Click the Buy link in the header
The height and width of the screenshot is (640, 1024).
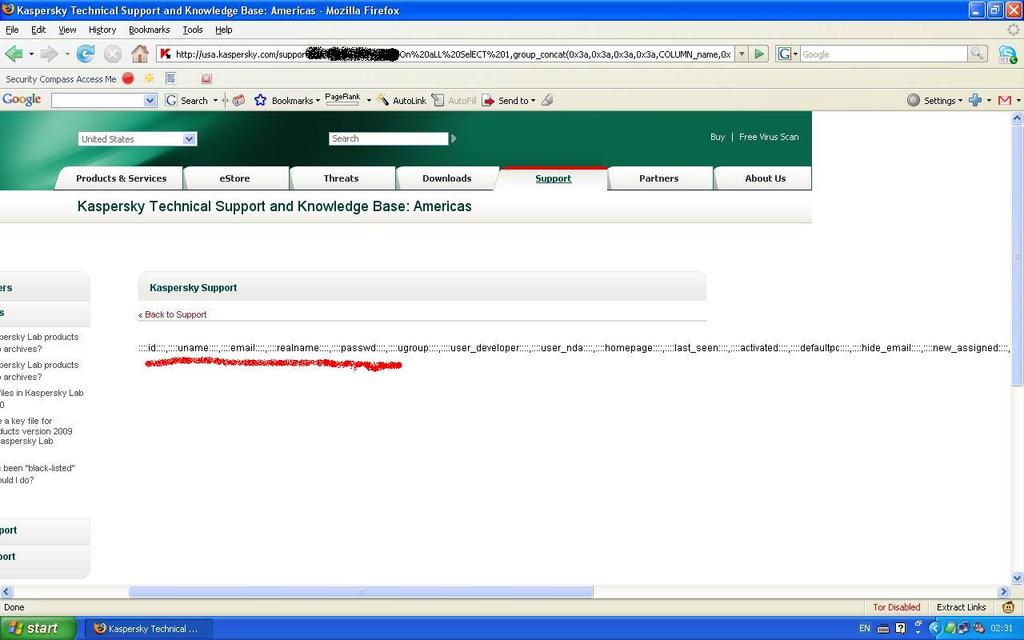pyautogui.click(x=717, y=136)
